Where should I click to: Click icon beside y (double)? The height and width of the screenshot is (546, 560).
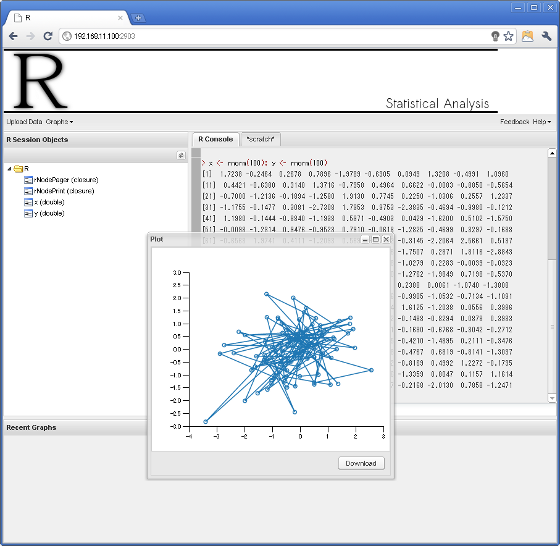(x=28, y=214)
